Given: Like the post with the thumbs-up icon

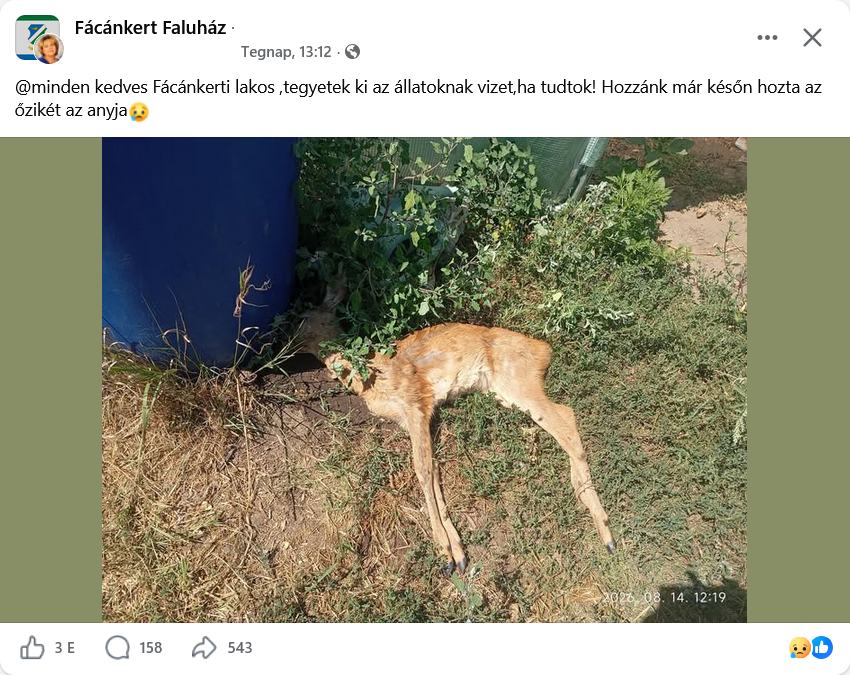Looking at the screenshot, I should [32, 647].
